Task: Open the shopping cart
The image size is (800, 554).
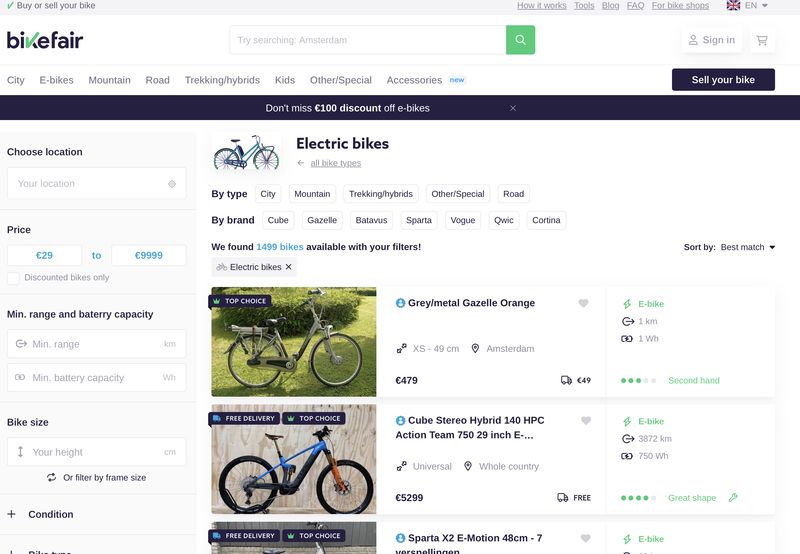Action: coord(762,40)
